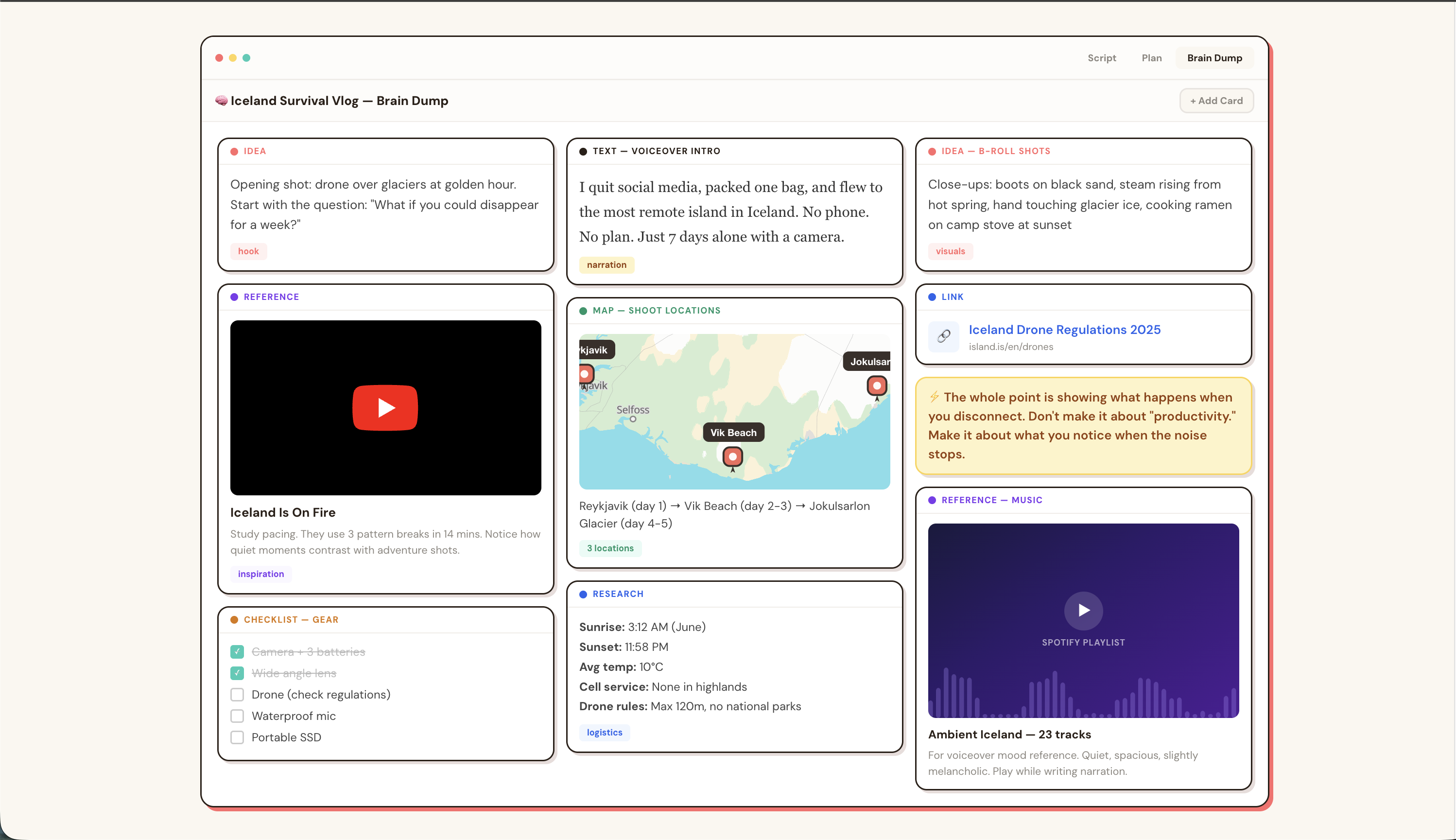Check the Waterproof mic item
This screenshot has height=840, width=1456.
pyautogui.click(x=237, y=716)
